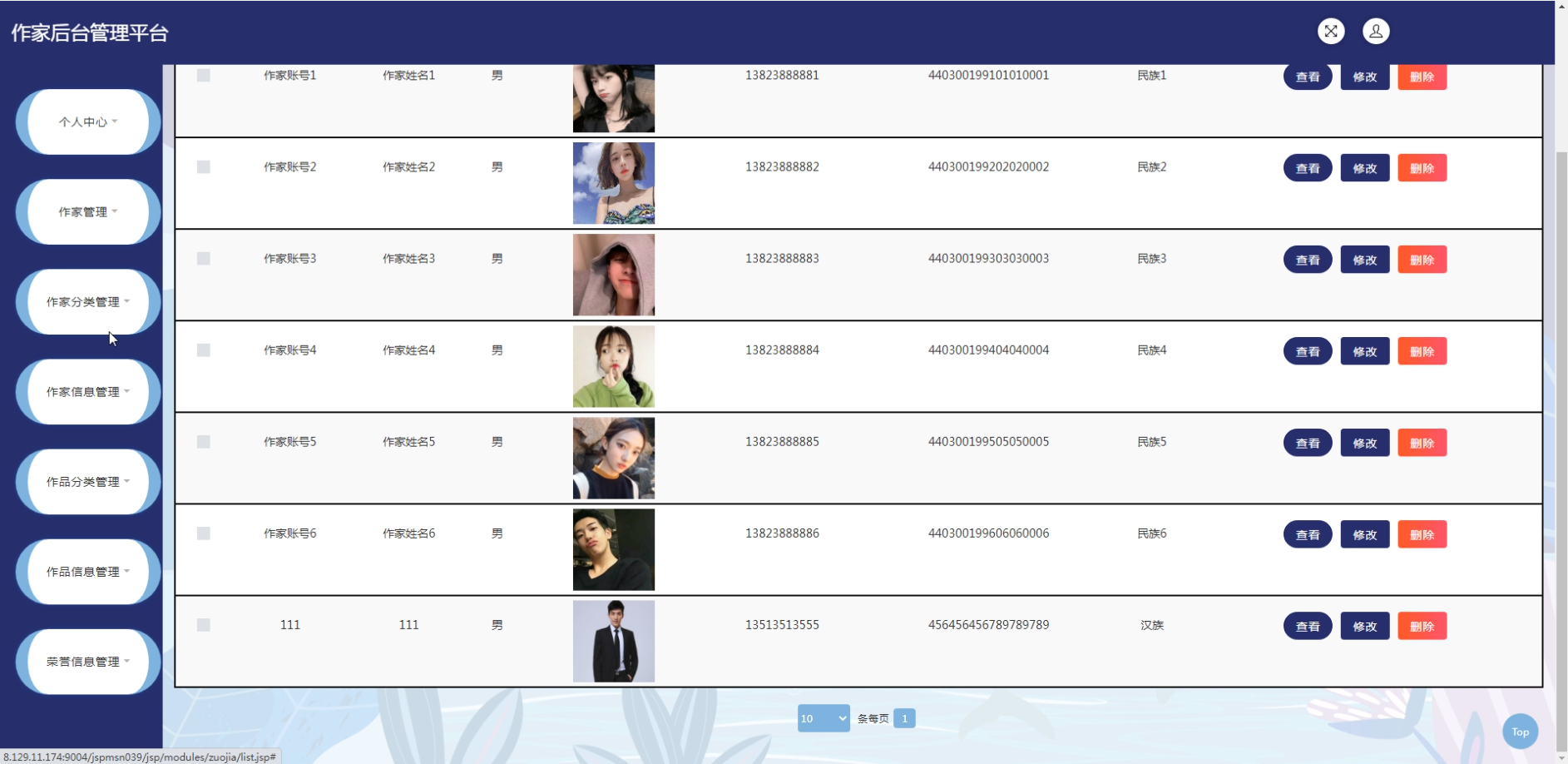
Task: Open the 作品分类管理 sidebar menu
Action: pyautogui.click(x=88, y=481)
